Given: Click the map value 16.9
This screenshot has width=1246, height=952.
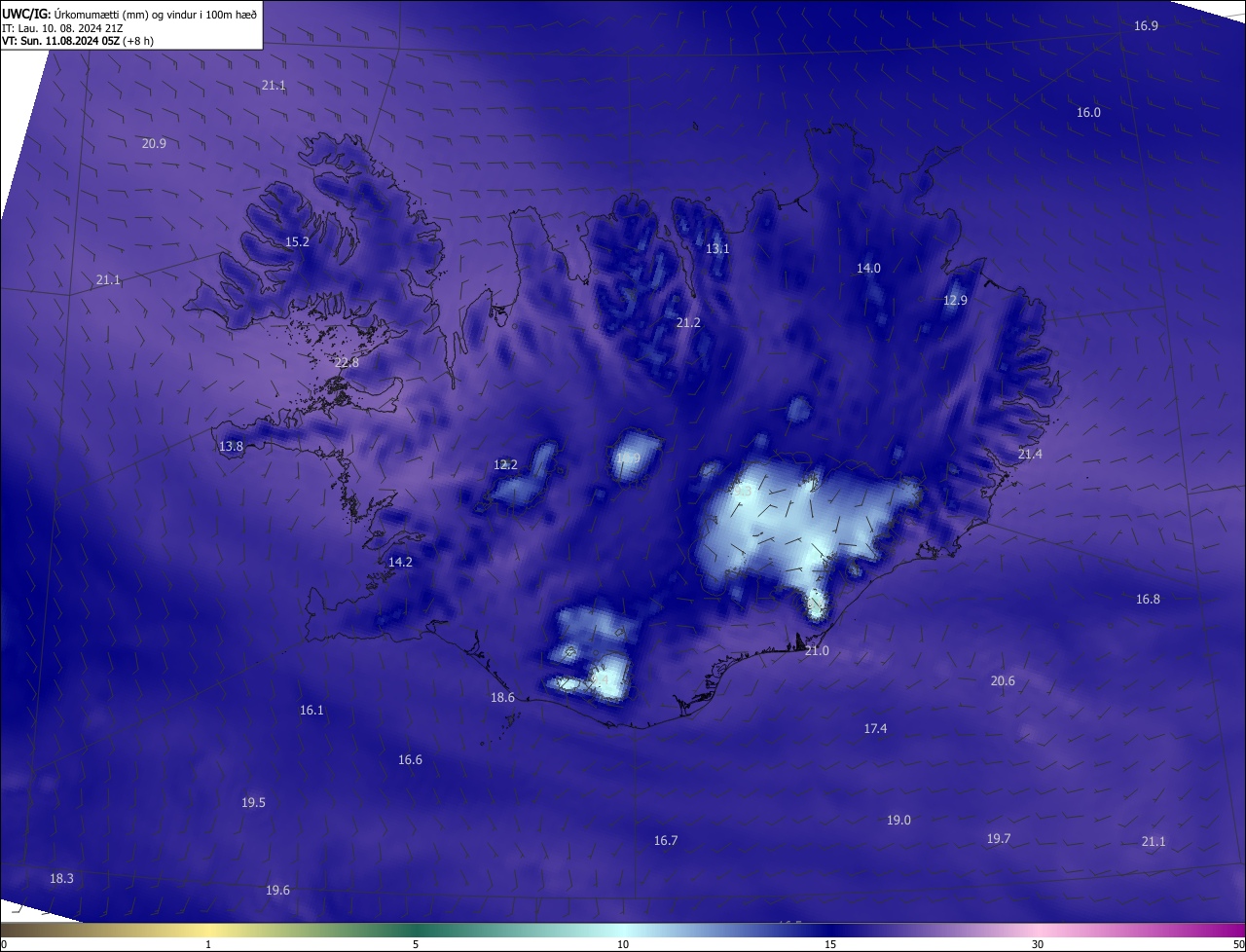Looking at the screenshot, I should click(x=1146, y=26).
